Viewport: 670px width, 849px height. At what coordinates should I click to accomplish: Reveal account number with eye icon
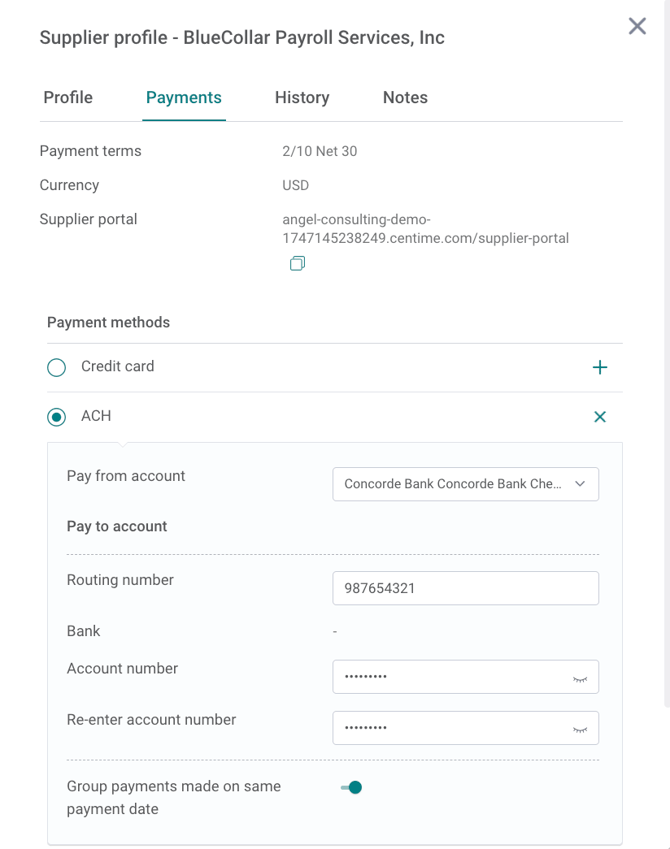pyautogui.click(x=580, y=679)
